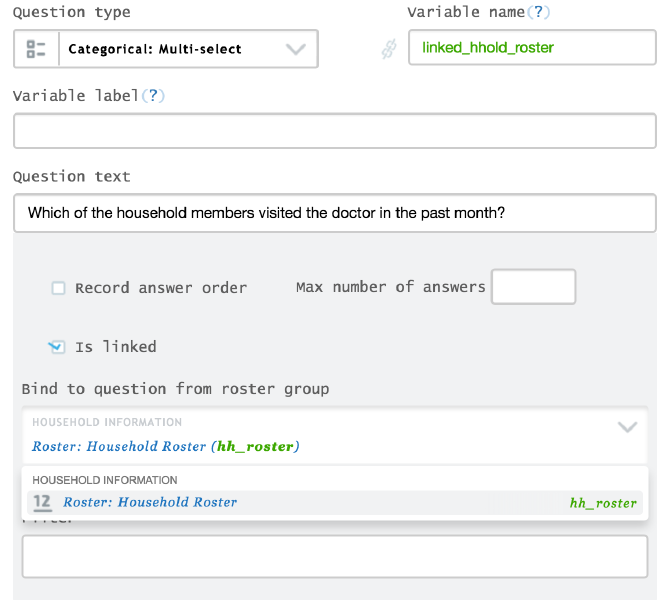Open the Categorical: Multi-select question type dropdown
Image resolution: width=671 pixels, height=600 pixels.
click(x=165, y=49)
